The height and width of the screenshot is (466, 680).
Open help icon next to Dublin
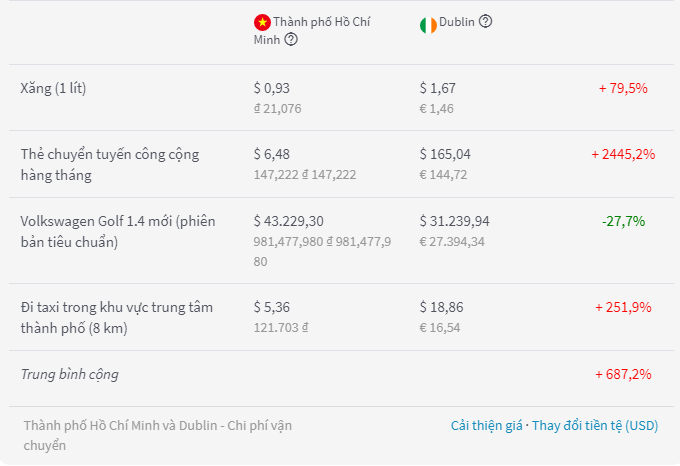coord(485,21)
